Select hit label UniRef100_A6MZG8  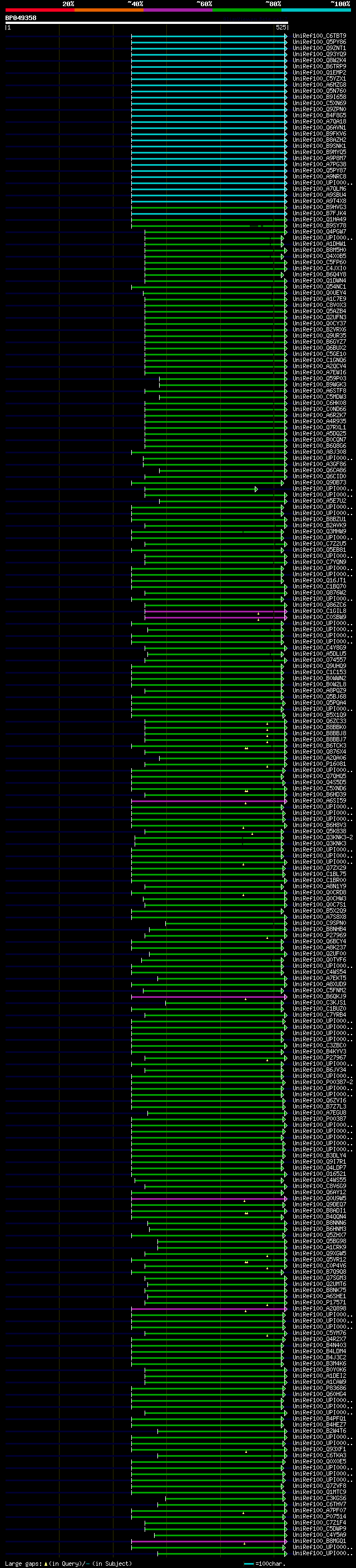(x=319, y=85)
